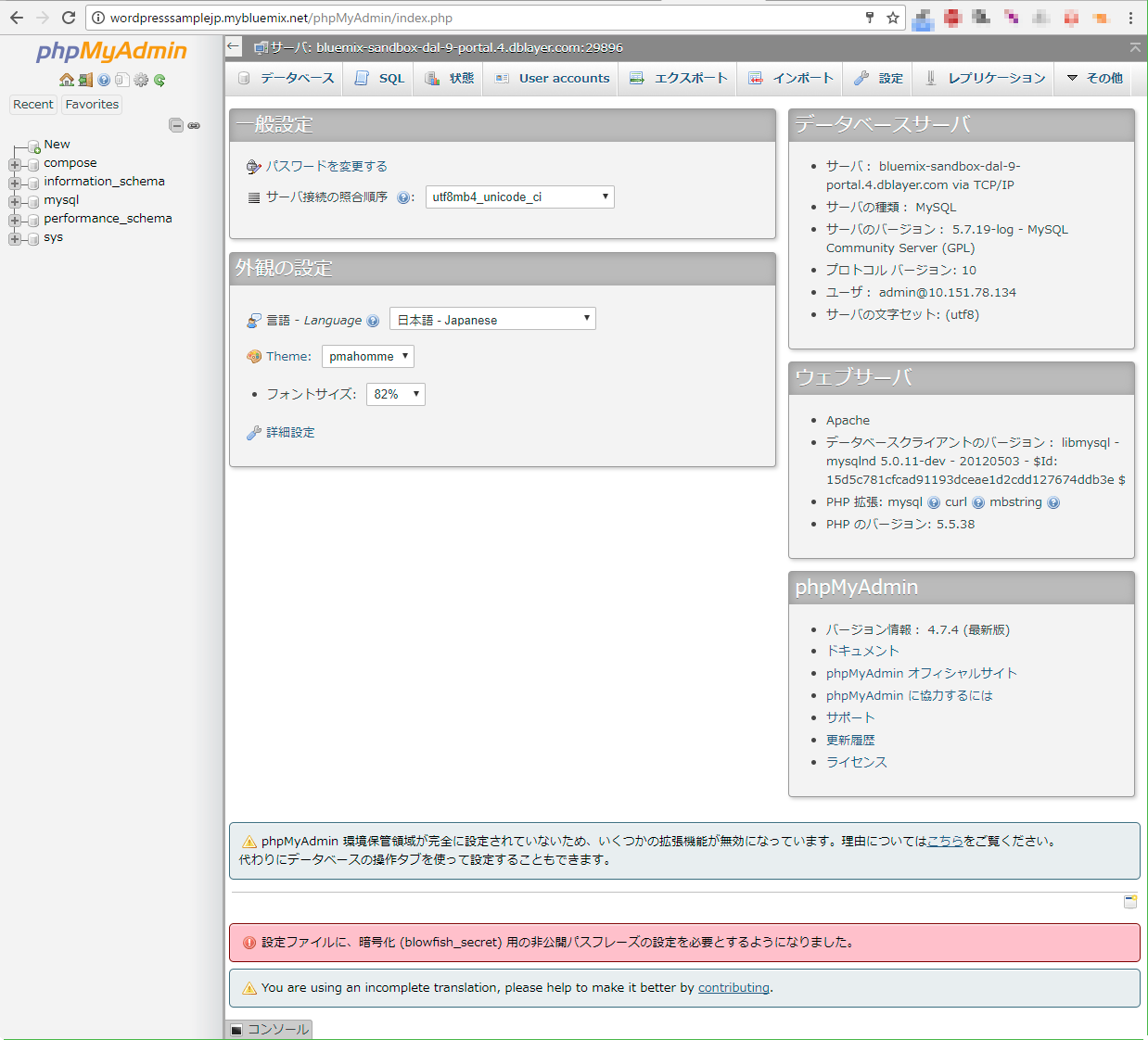
Task: Open the 状態 status tab
Action: point(449,78)
